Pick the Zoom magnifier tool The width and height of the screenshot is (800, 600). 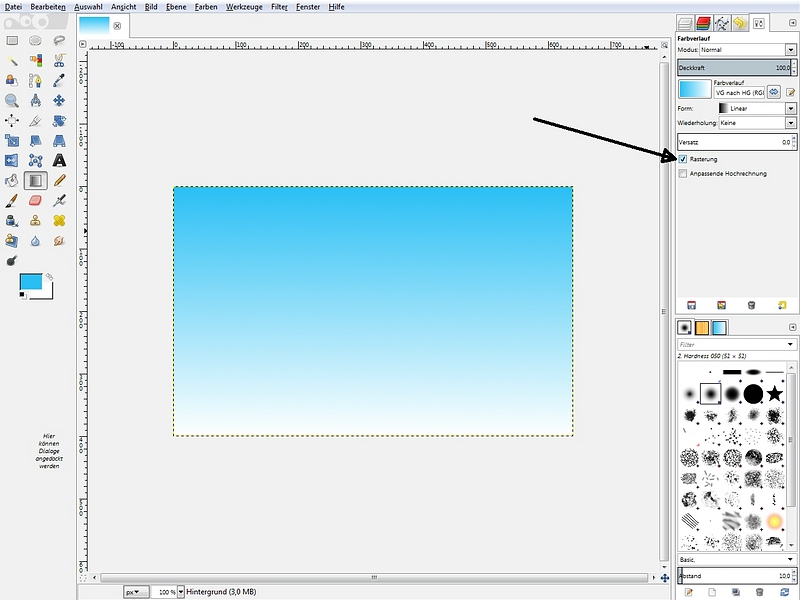[x=12, y=100]
